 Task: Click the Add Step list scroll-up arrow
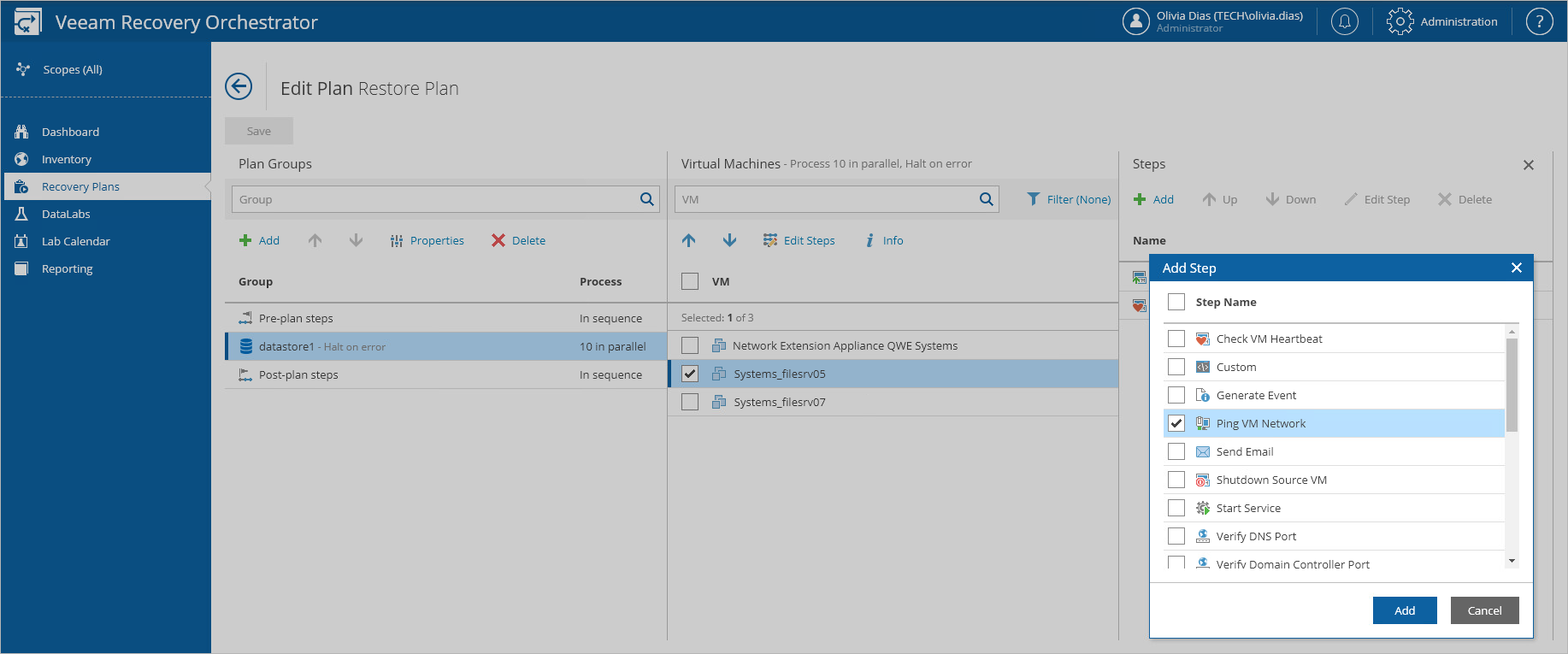[x=1512, y=331]
